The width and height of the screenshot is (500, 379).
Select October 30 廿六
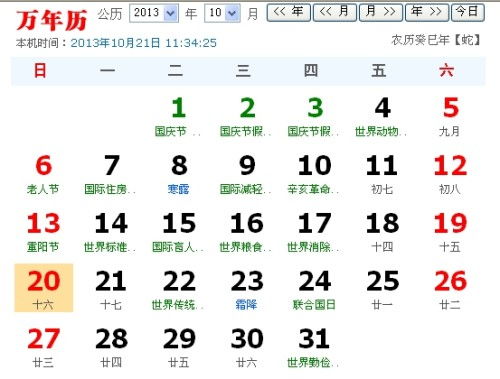point(247,347)
